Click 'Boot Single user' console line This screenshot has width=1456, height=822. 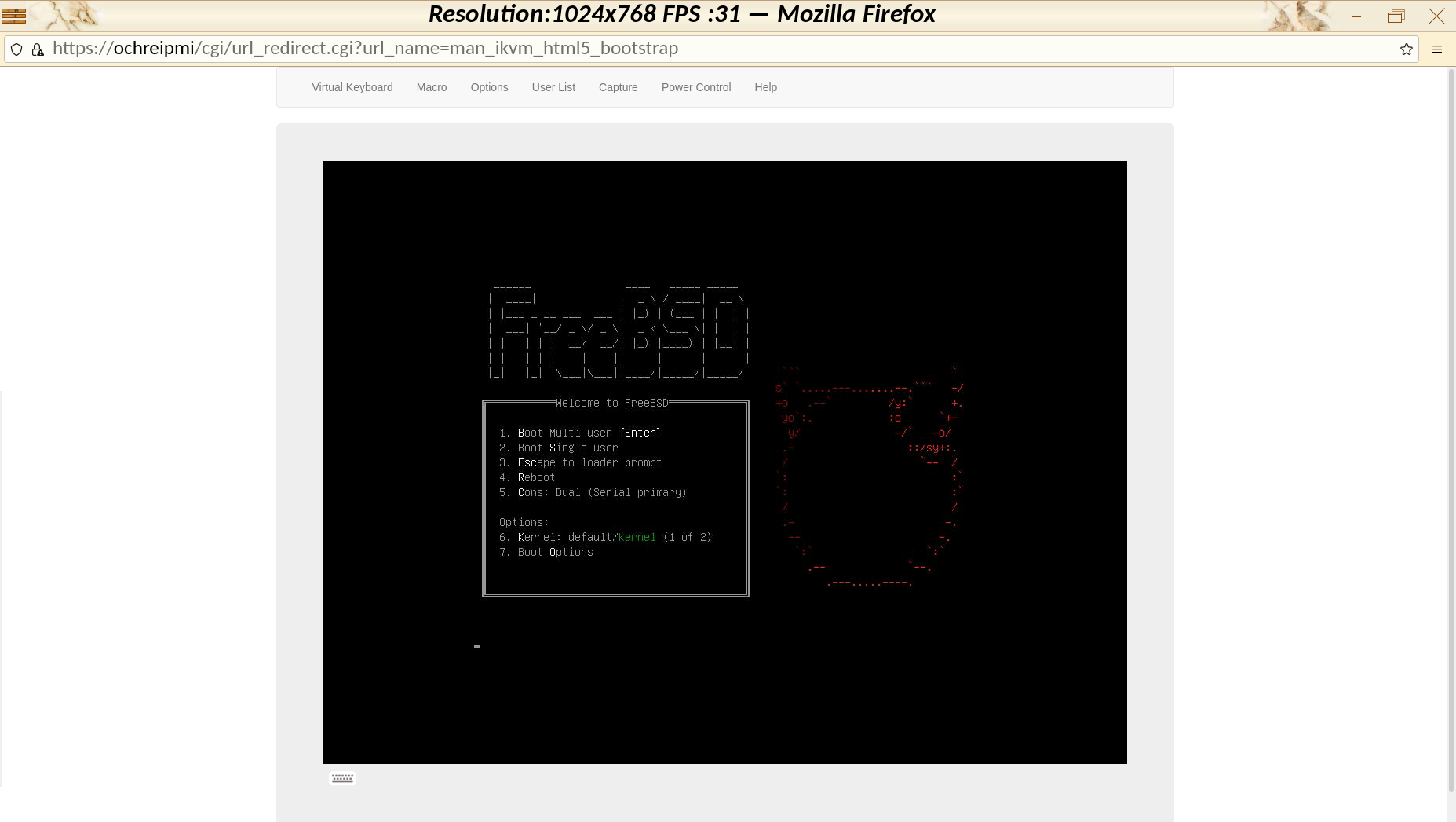[559, 448]
